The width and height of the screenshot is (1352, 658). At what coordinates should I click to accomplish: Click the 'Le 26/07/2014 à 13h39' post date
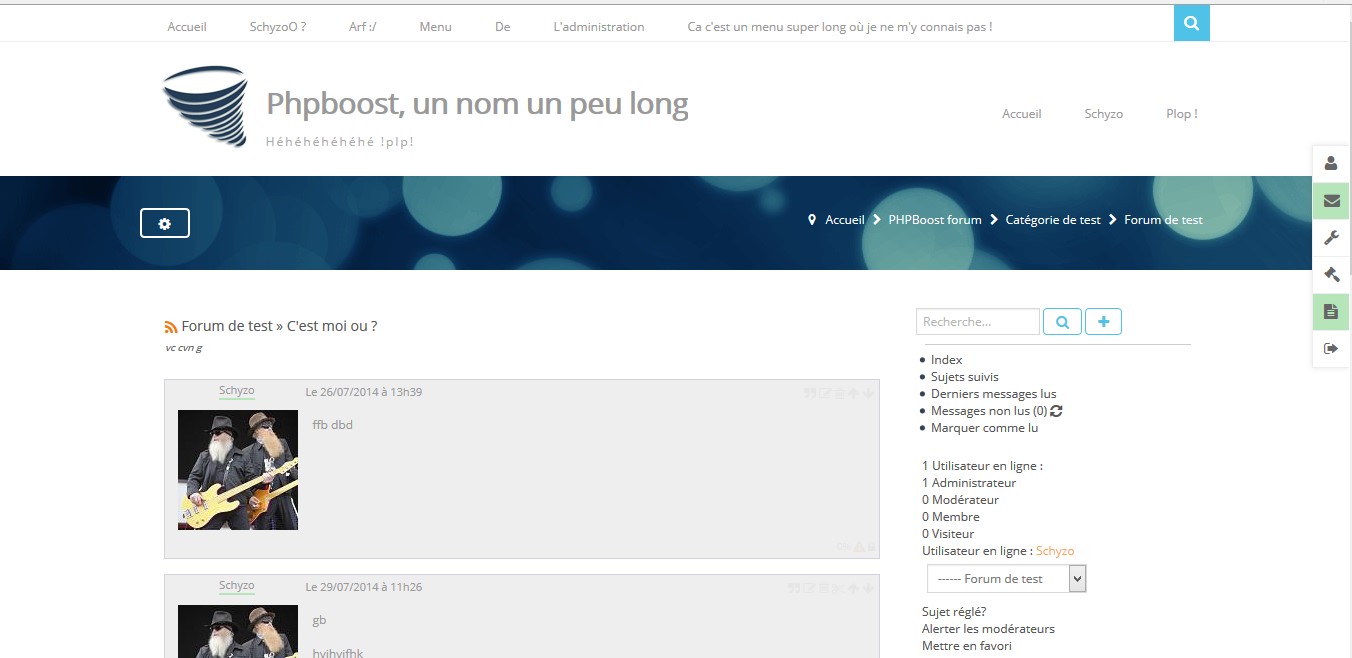pos(364,392)
